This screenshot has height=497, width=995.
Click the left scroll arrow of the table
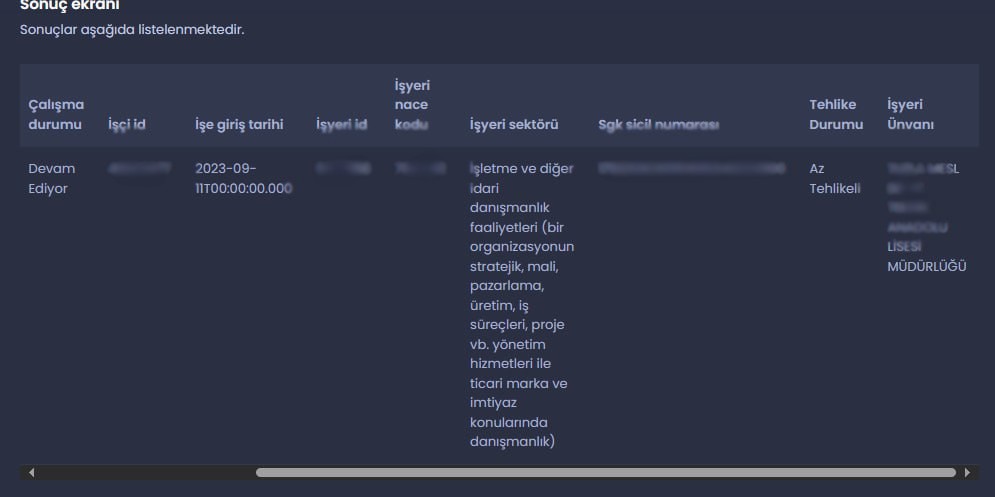pos(31,472)
